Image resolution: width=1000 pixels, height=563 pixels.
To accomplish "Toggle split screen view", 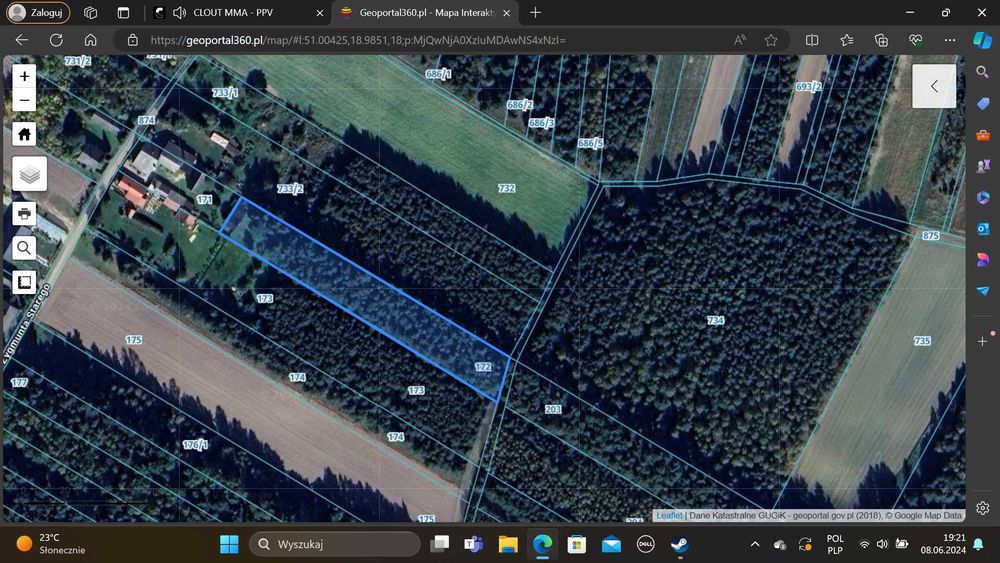I will point(812,40).
